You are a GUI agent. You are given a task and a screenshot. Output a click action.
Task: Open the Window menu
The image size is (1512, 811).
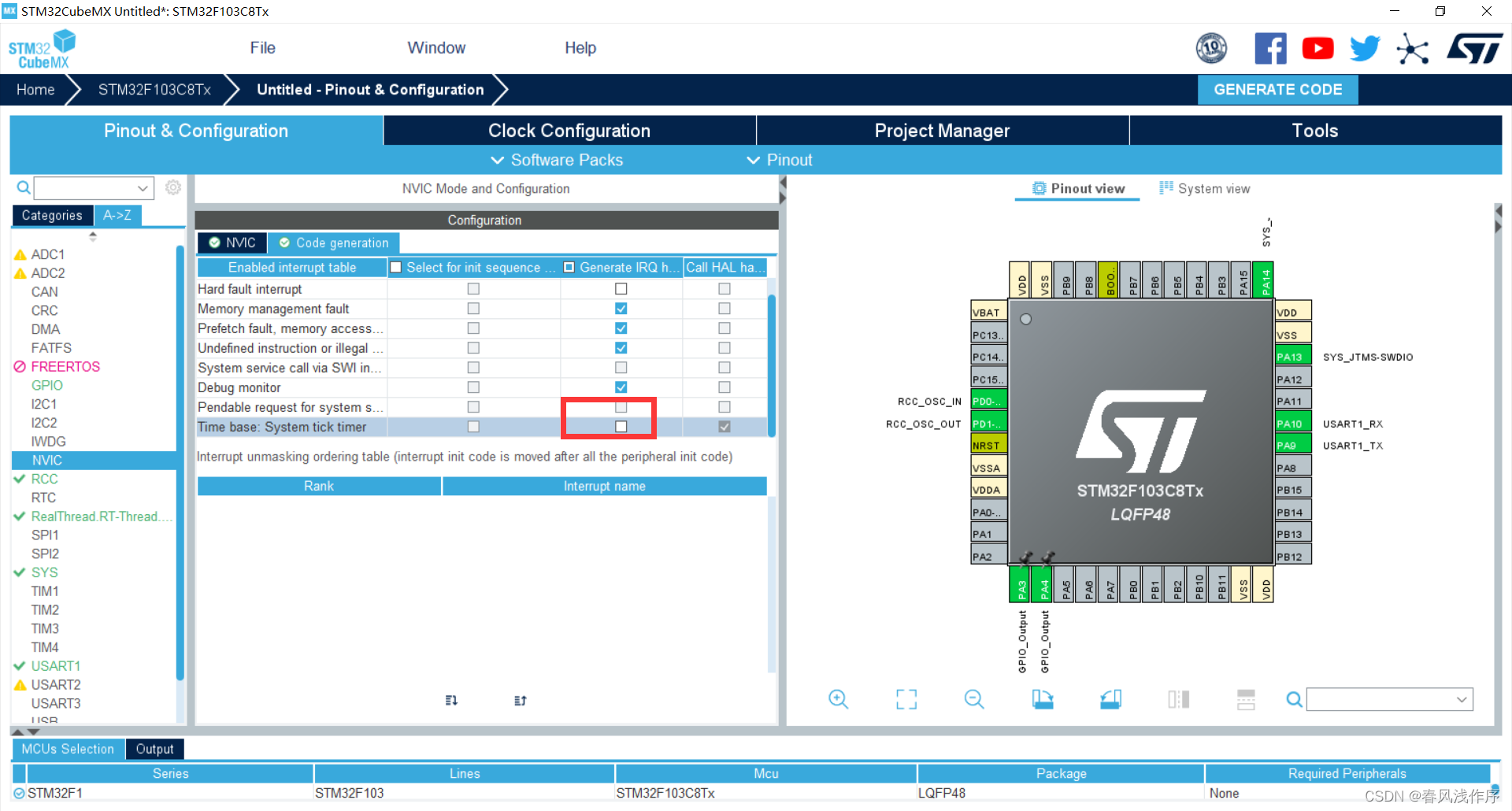(x=436, y=48)
